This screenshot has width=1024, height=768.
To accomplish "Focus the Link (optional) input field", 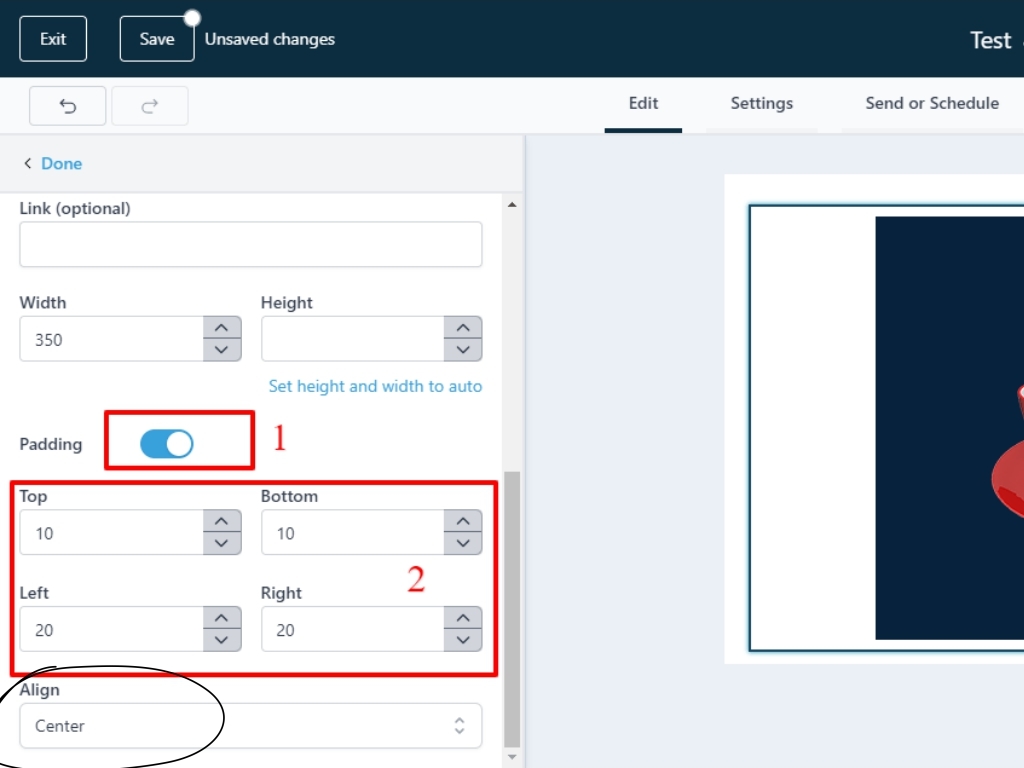I will (x=251, y=244).
